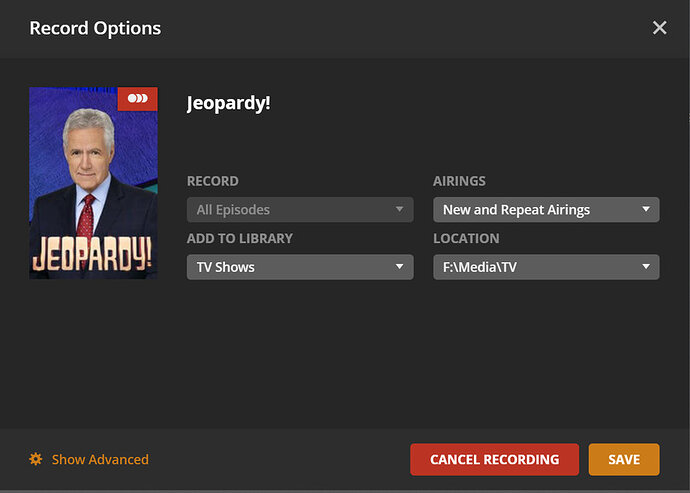Click the gear icon beside Show Advanced
690x493 pixels.
[x=36, y=459]
